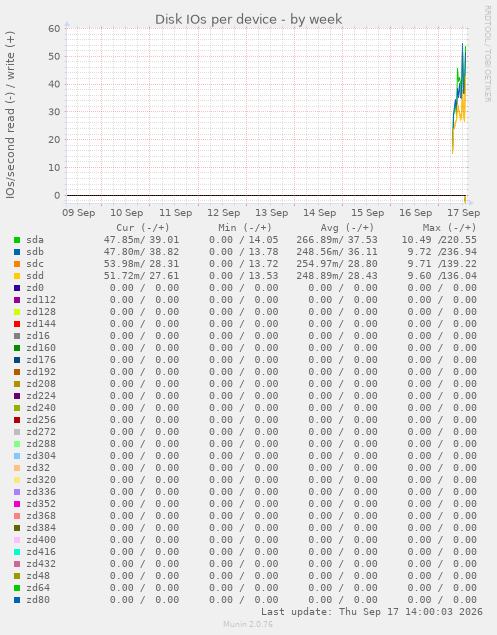Select the zd240 device label
Image resolution: width=497 pixels, height=635 pixels.
coord(41,408)
